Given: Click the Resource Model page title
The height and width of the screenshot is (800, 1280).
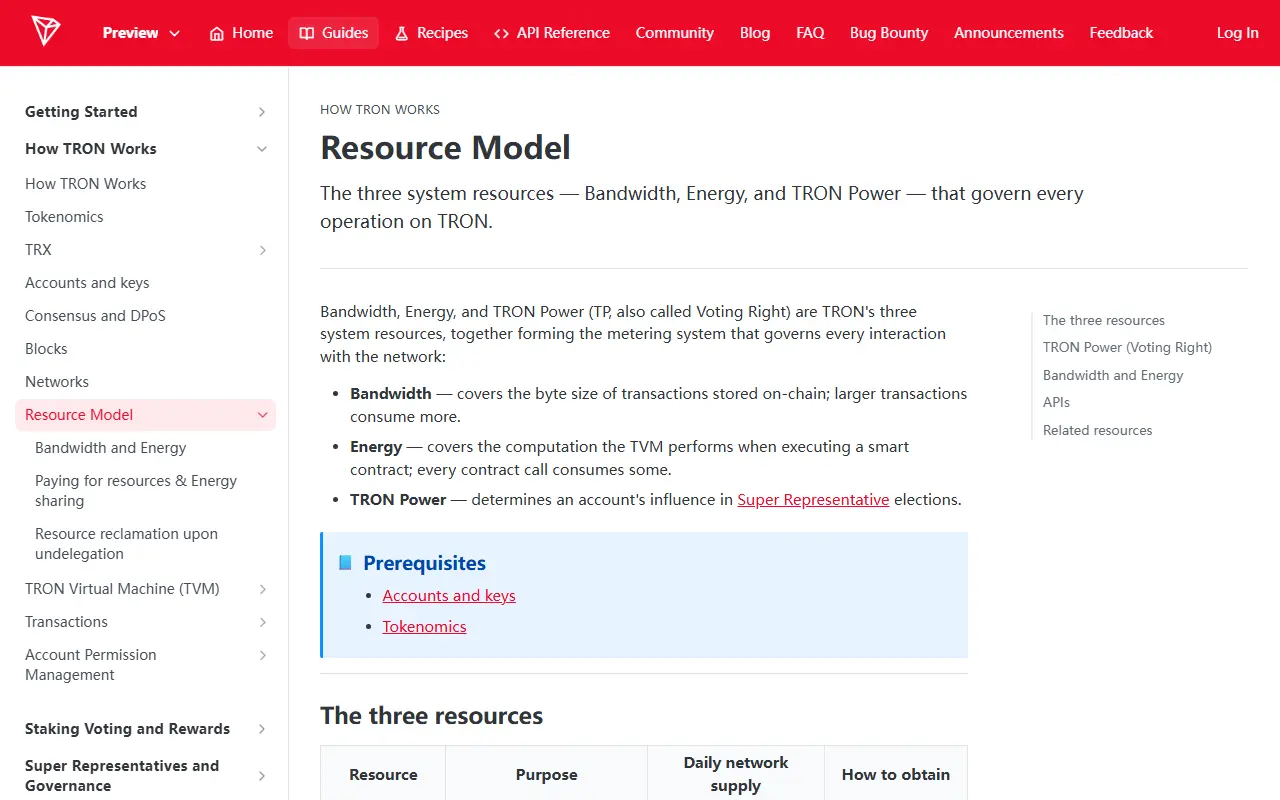Looking at the screenshot, I should click(x=445, y=148).
